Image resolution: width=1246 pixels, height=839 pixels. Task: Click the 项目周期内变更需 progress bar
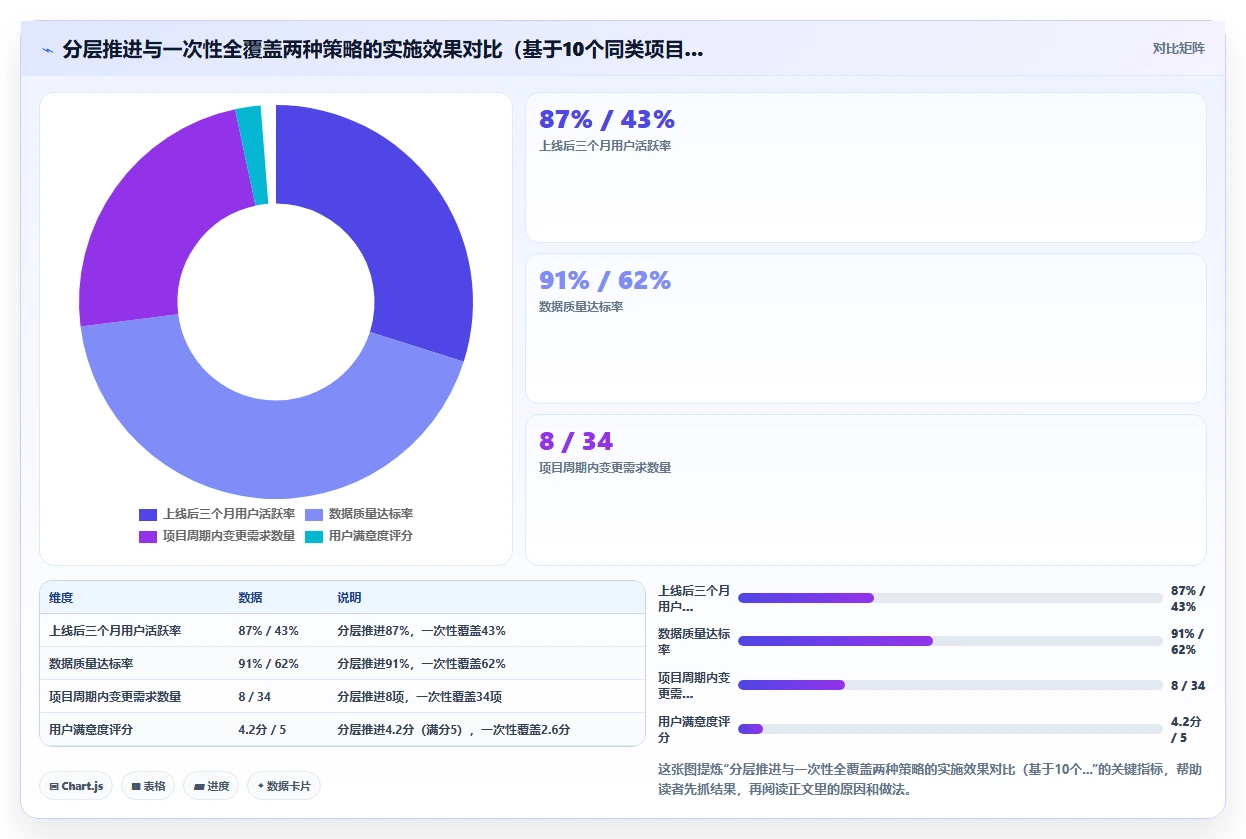(950, 685)
